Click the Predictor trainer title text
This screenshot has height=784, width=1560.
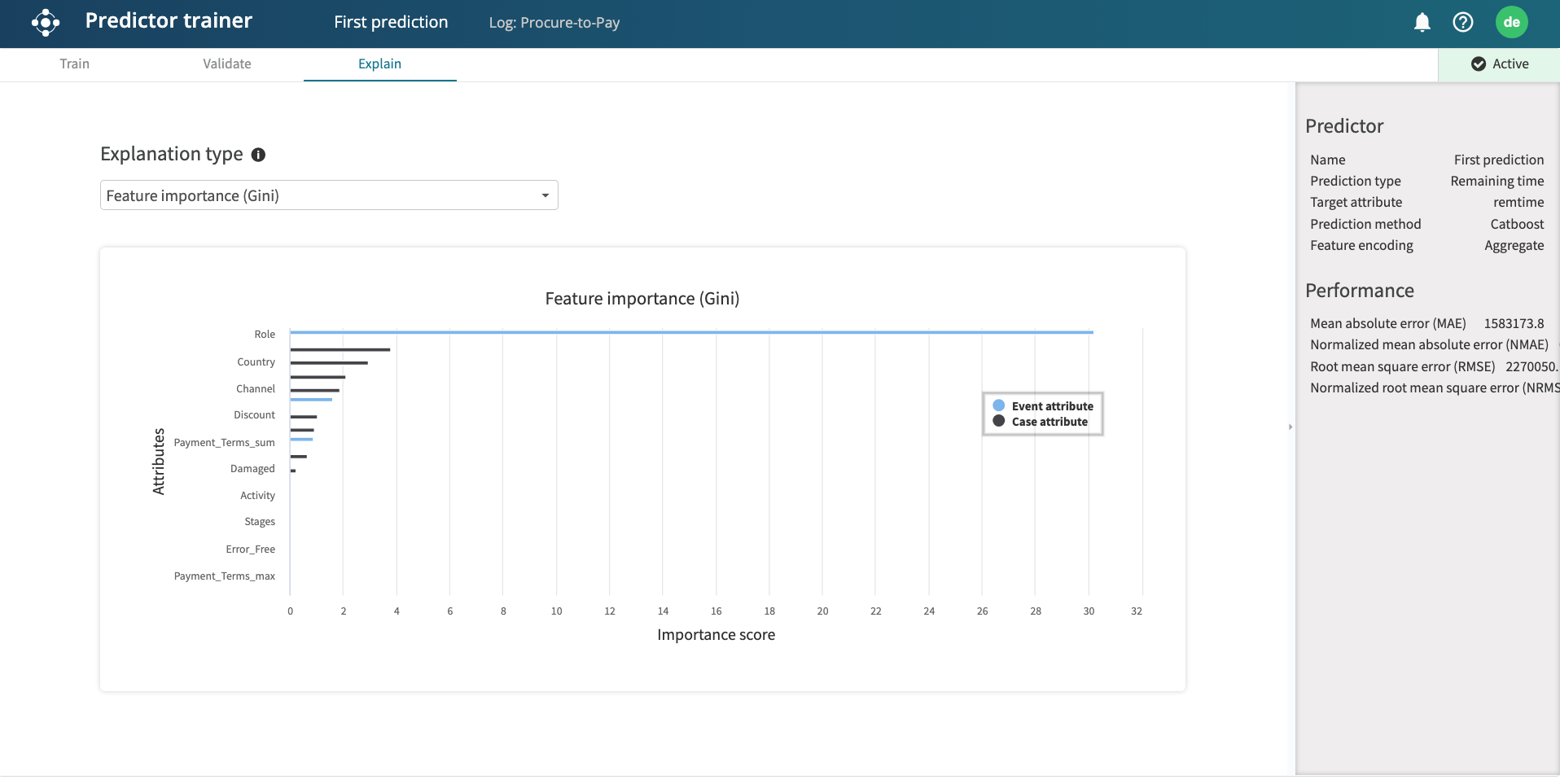pyautogui.click(x=169, y=21)
